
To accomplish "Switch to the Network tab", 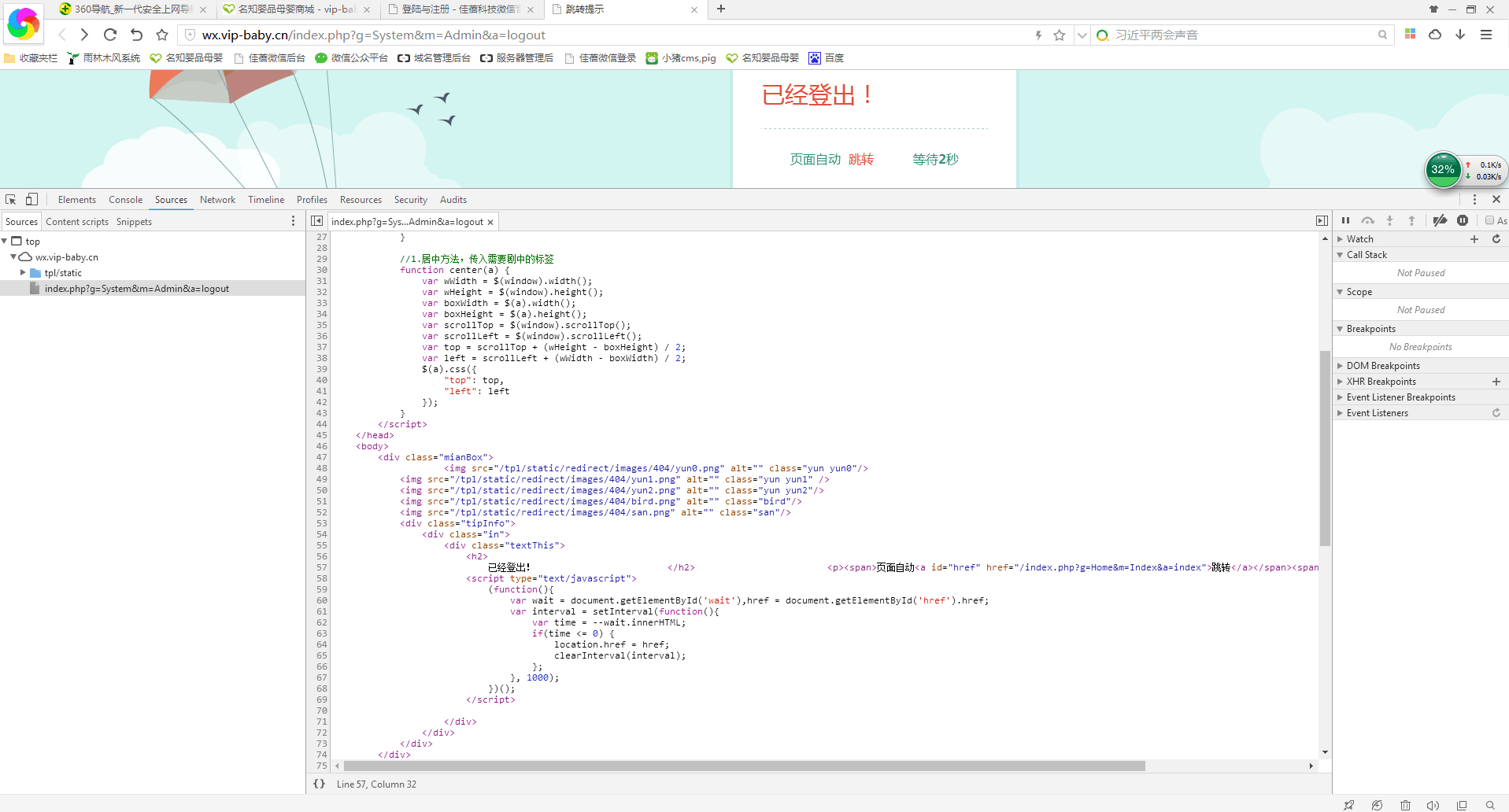I will coord(217,200).
